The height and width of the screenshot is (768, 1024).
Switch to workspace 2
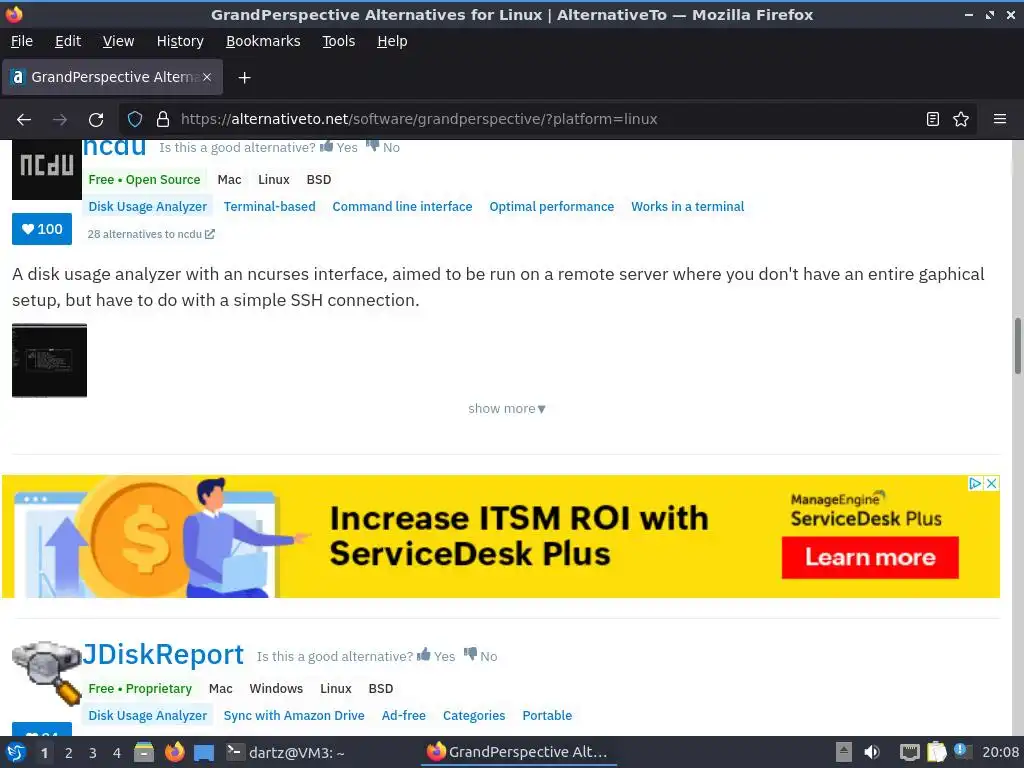69,753
